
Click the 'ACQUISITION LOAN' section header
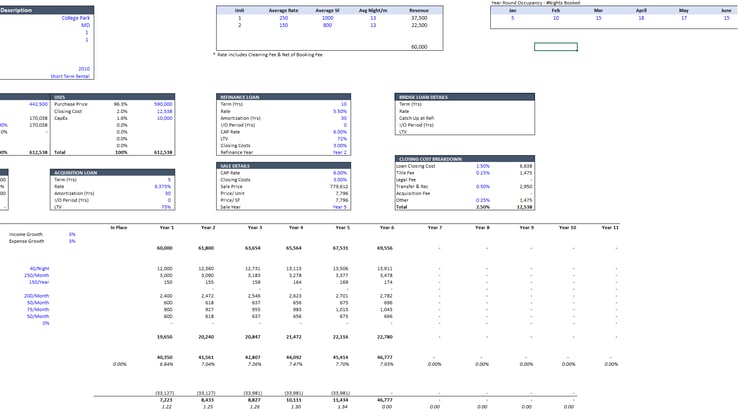click(x=76, y=173)
